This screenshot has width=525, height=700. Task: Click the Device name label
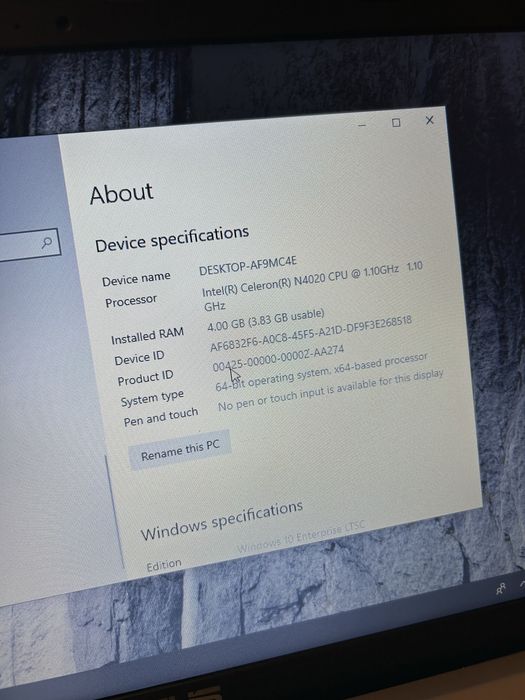click(x=136, y=279)
